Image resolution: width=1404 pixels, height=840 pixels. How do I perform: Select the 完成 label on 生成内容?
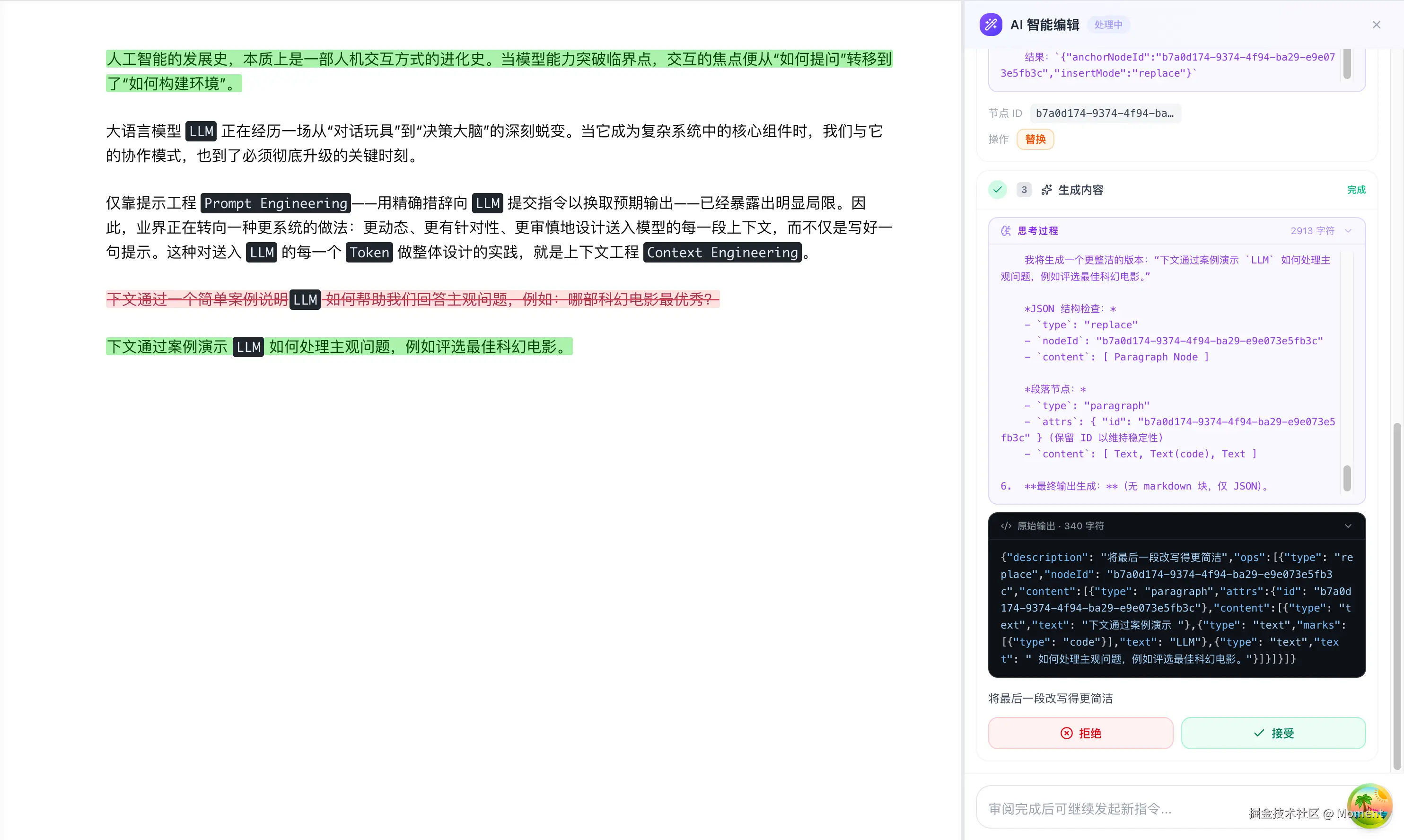[1356, 190]
